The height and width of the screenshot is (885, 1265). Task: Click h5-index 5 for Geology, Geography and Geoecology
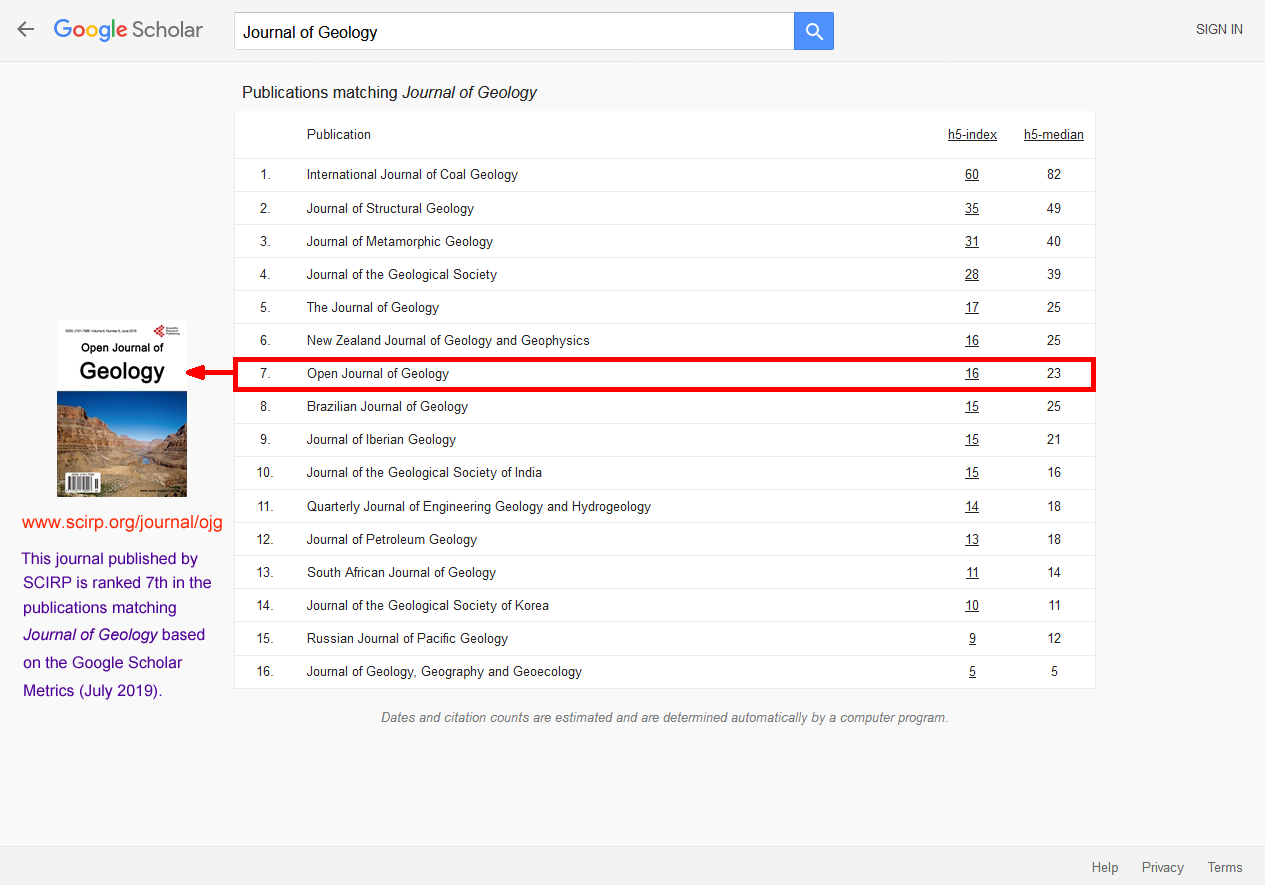tap(972, 672)
